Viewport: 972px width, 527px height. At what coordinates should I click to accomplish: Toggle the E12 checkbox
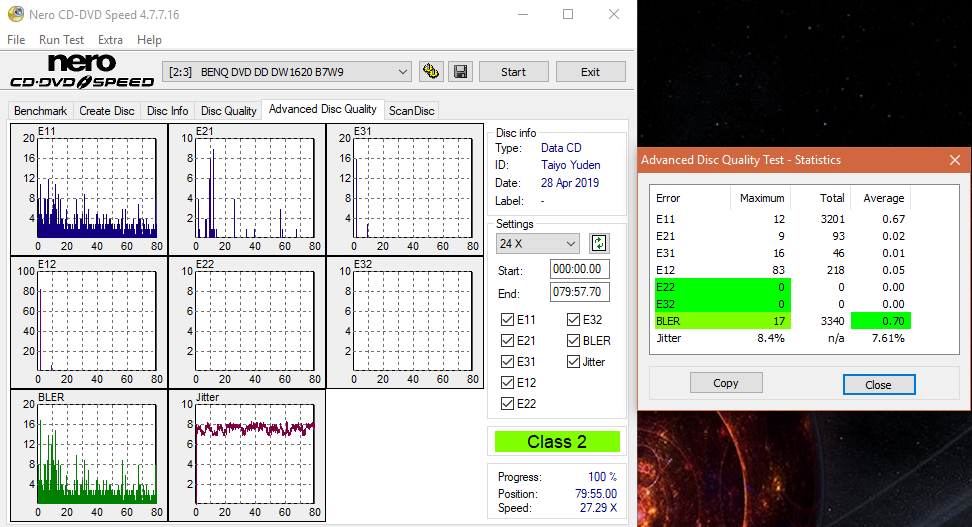coord(507,383)
